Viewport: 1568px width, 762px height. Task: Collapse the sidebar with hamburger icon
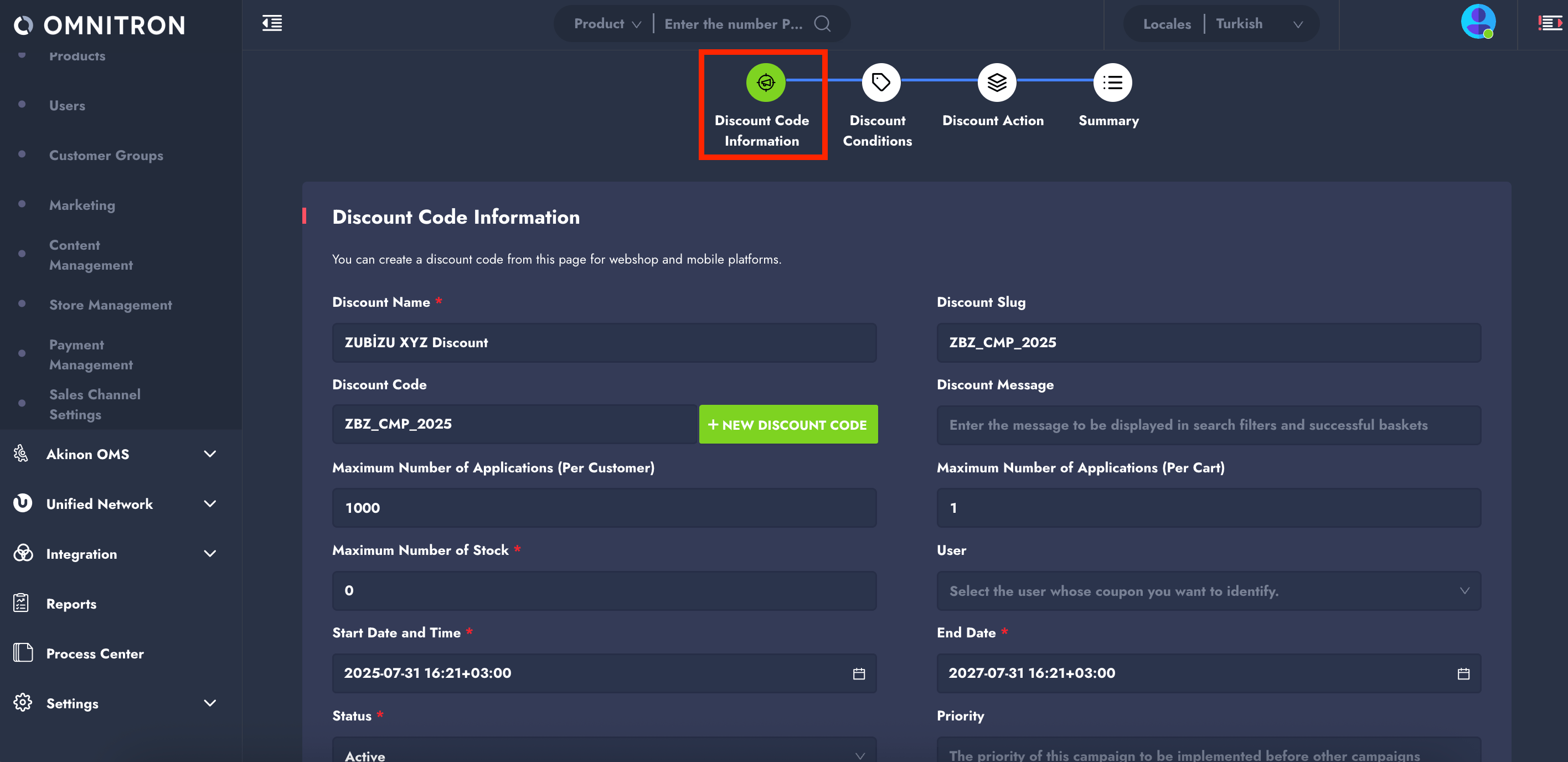pyautogui.click(x=271, y=24)
